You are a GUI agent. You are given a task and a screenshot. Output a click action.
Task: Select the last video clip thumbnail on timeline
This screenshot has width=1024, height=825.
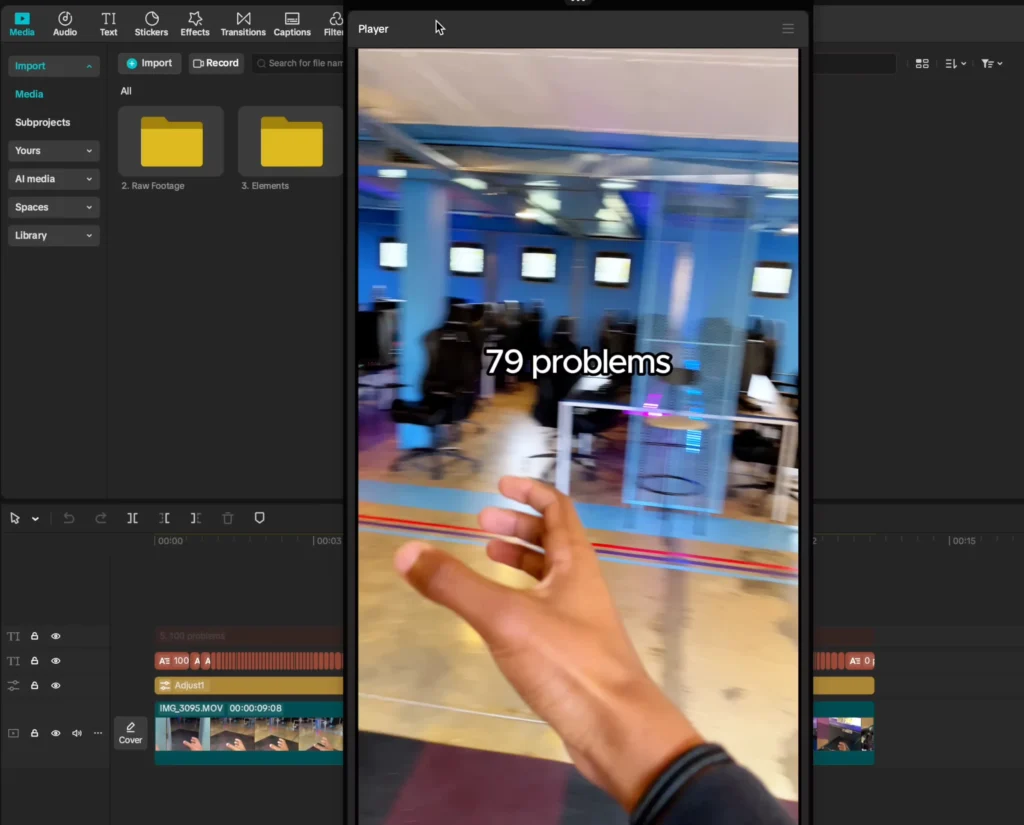tap(843, 734)
